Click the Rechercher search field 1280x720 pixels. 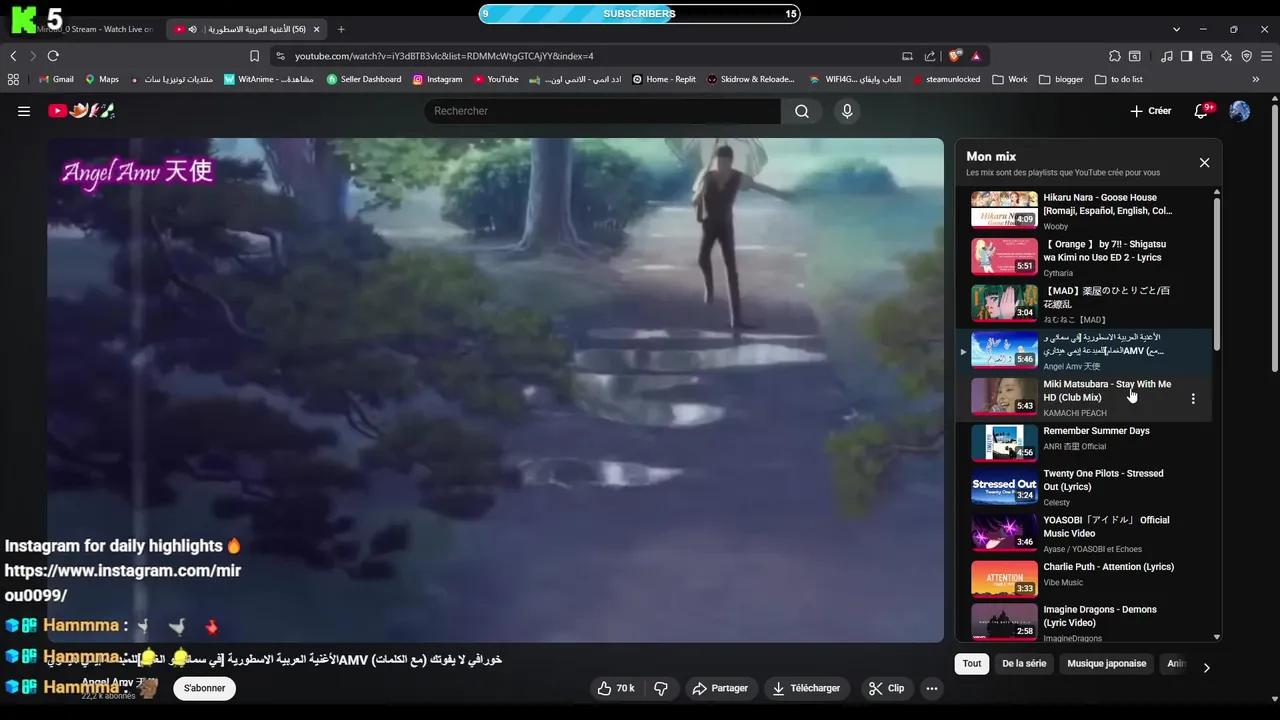[x=603, y=111]
